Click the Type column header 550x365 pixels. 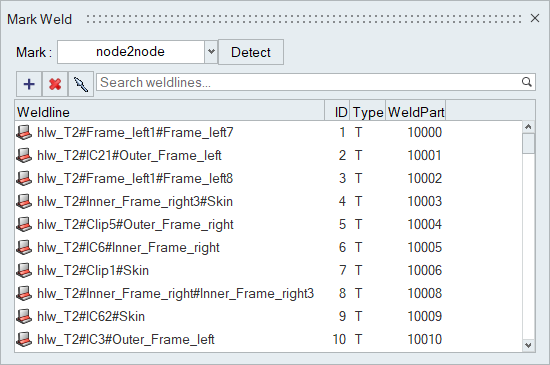click(x=368, y=112)
